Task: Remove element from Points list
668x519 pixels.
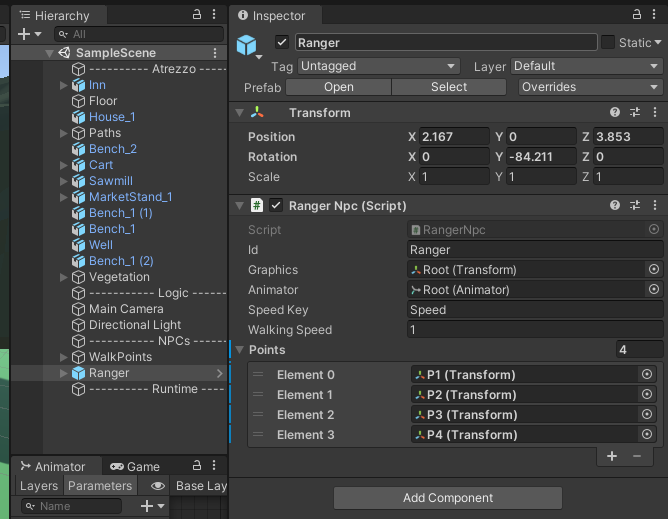Action: (637, 456)
